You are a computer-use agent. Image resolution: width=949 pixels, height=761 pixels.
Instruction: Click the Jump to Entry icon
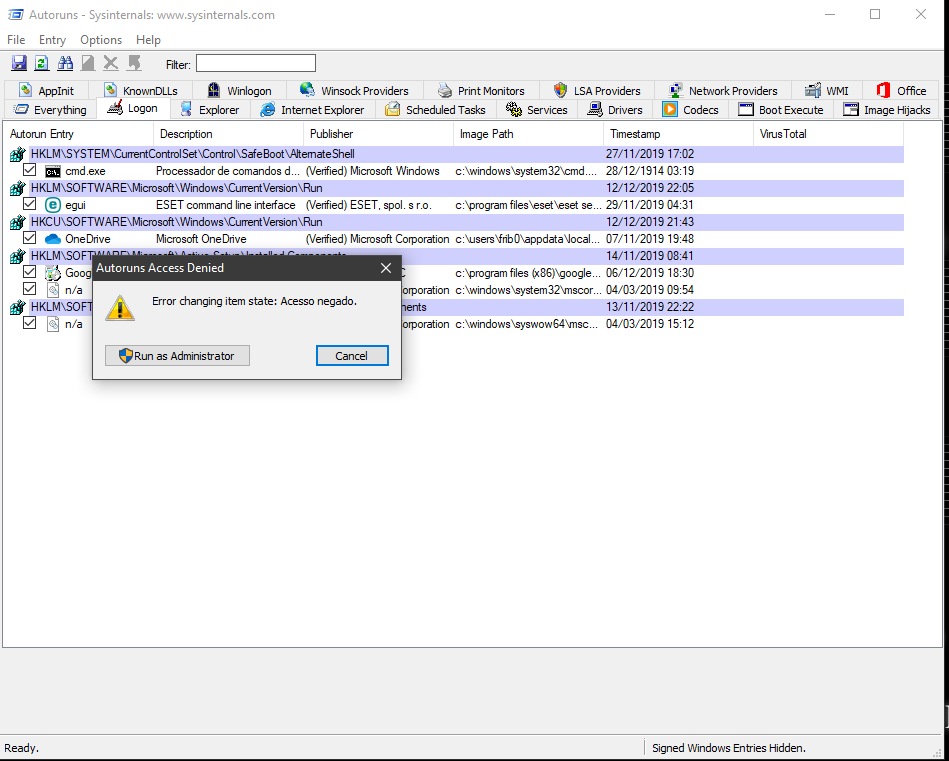tap(134, 62)
